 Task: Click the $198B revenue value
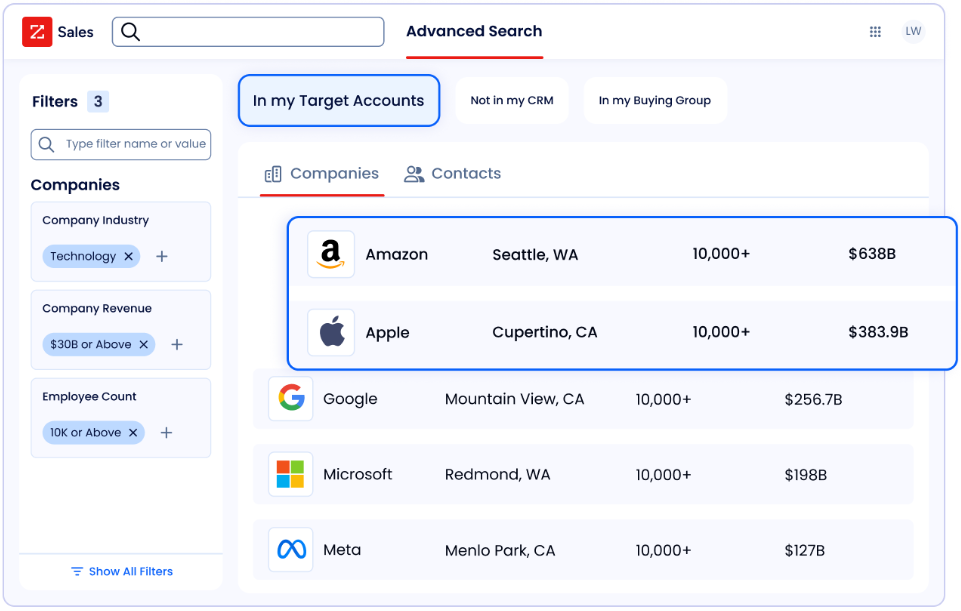click(805, 475)
